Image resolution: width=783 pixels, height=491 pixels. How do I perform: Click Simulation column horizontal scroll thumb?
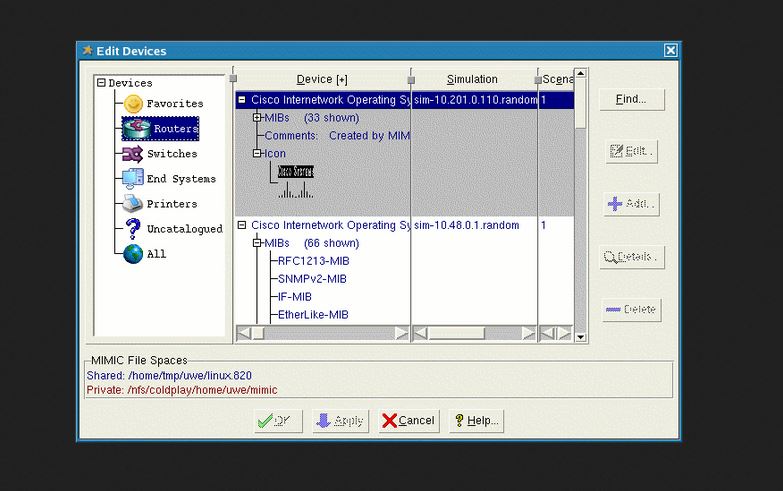[x=456, y=333]
